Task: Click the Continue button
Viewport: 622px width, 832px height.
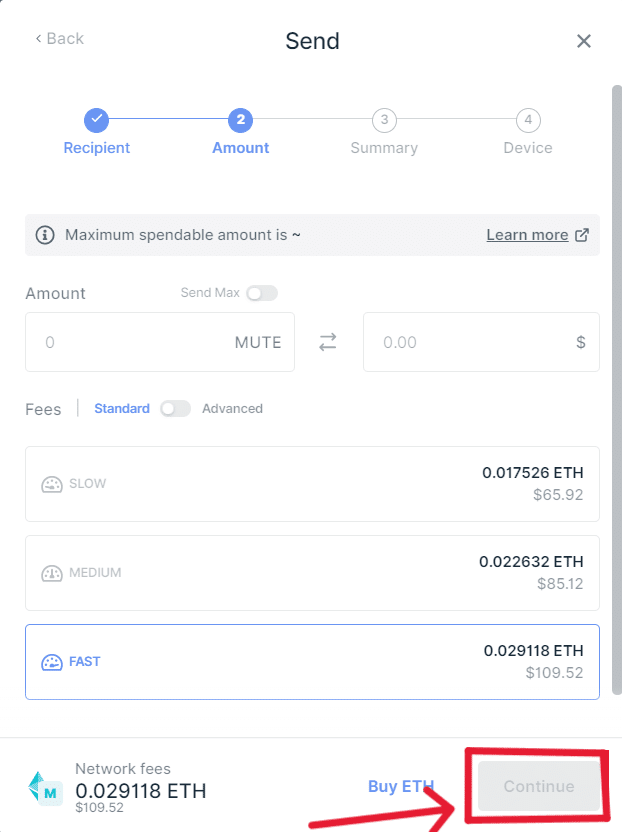Action: tap(537, 786)
